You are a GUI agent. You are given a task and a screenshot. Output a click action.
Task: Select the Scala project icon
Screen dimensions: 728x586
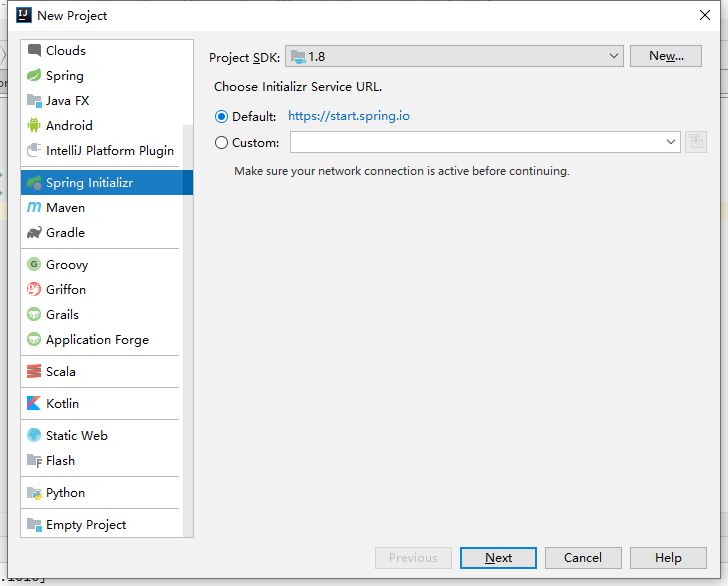pos(34,372)
